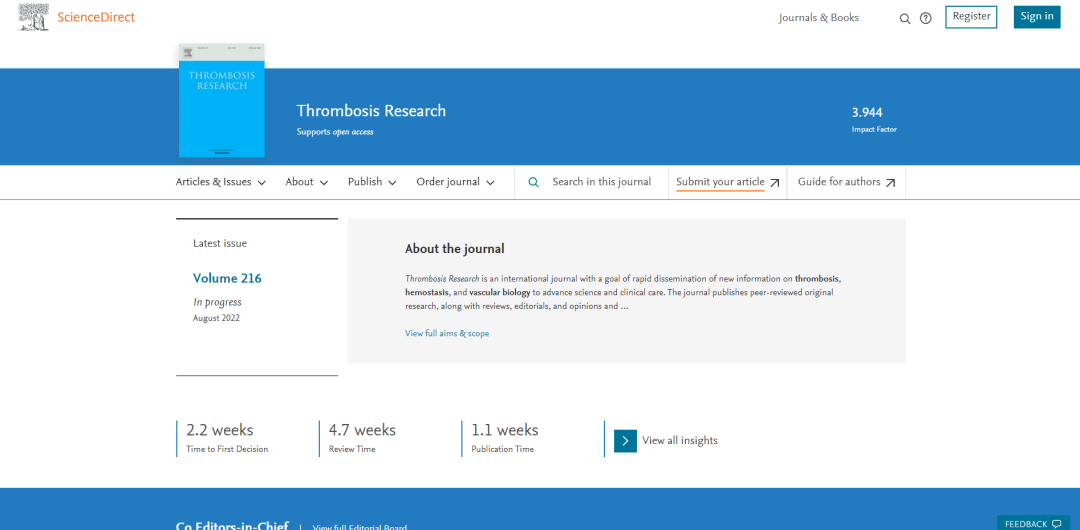Expand the Articles & Issues dropdown
The width and height of the screenshot is (1080, 530).
pyautogui.click(x=220, y=182)
